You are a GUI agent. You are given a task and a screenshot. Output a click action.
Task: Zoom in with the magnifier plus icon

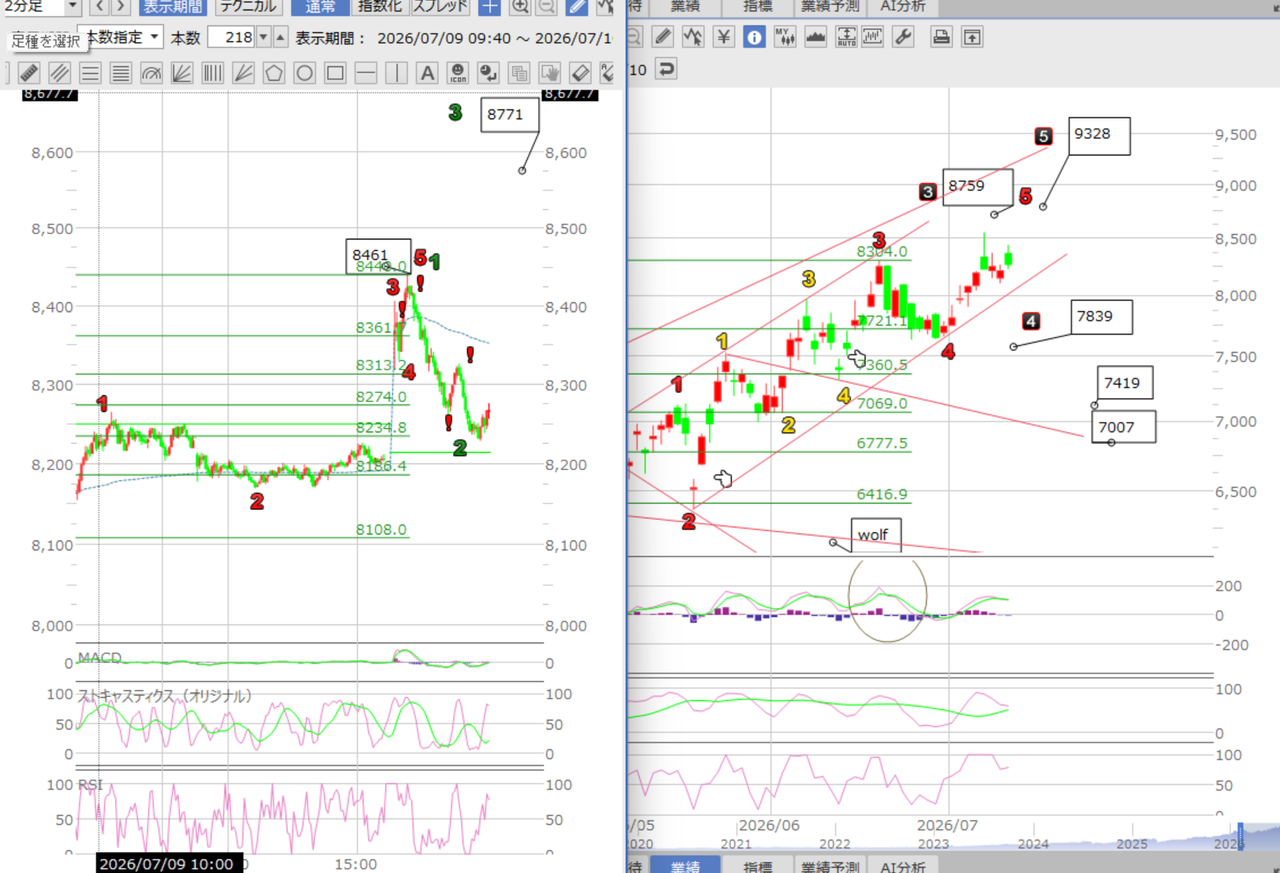[521, 6]
